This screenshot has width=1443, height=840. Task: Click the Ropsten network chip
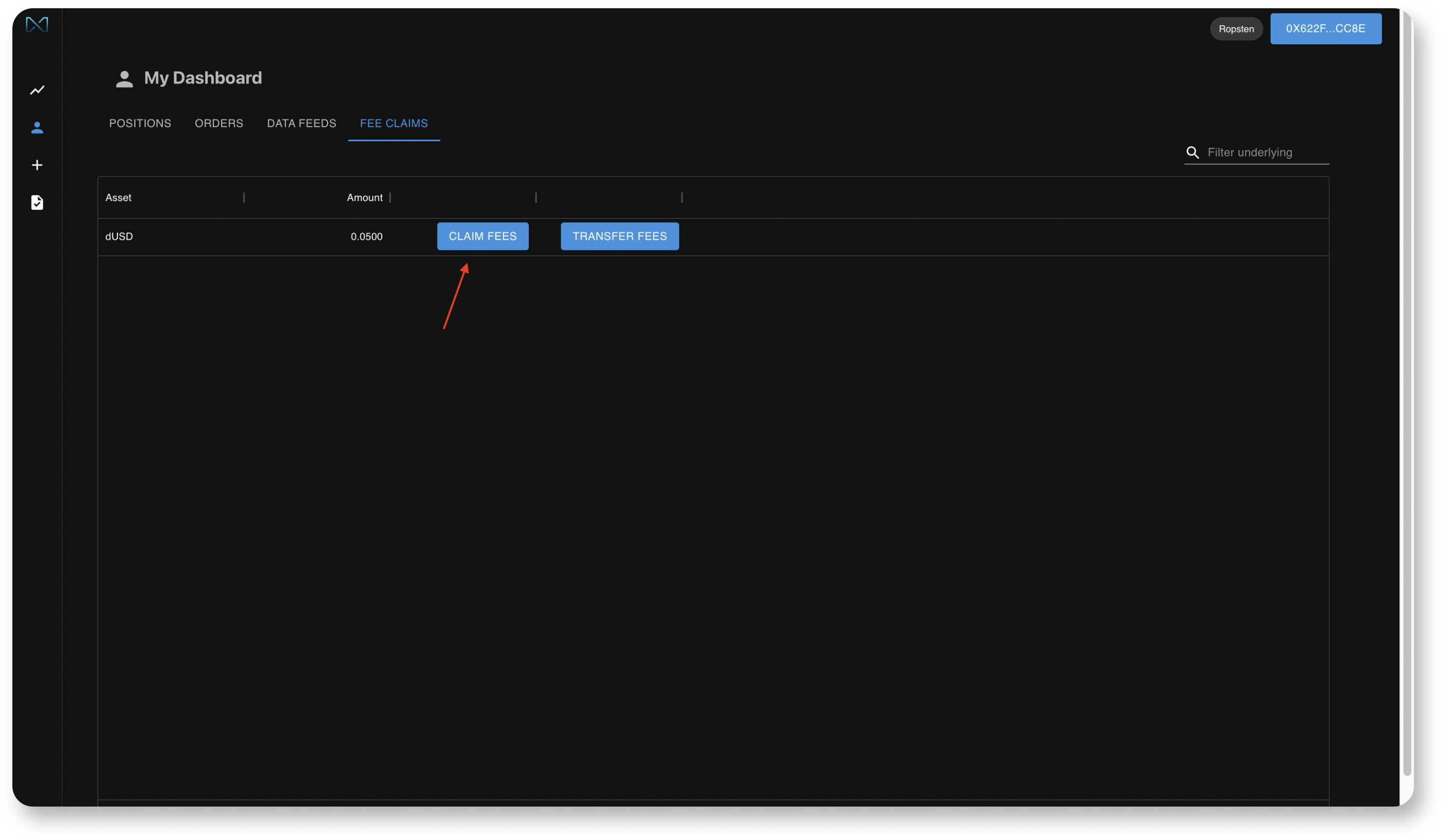click(1236, 29)
